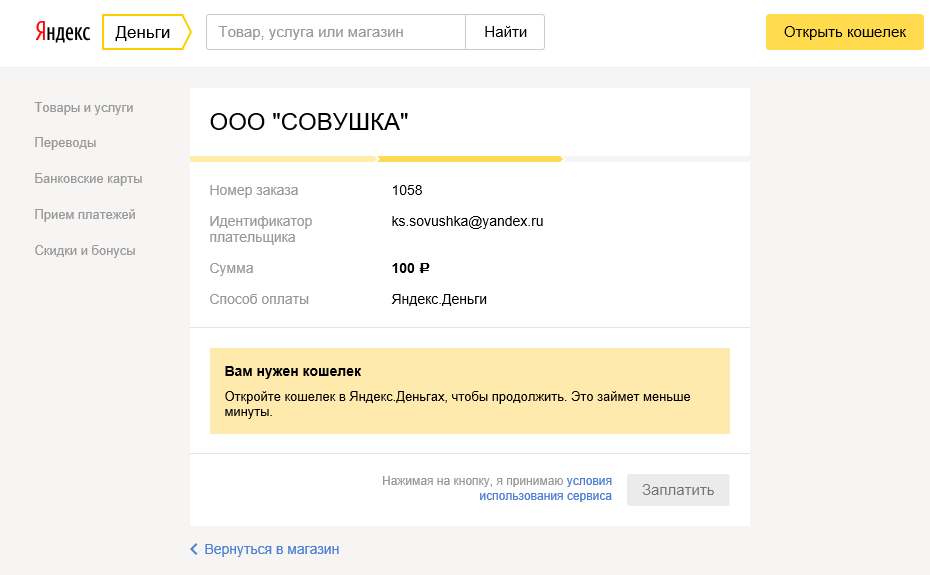930x575 pixels.
Task: Click the 'Вам нужен кошелек' notice heading
Action: coord(293,371)
